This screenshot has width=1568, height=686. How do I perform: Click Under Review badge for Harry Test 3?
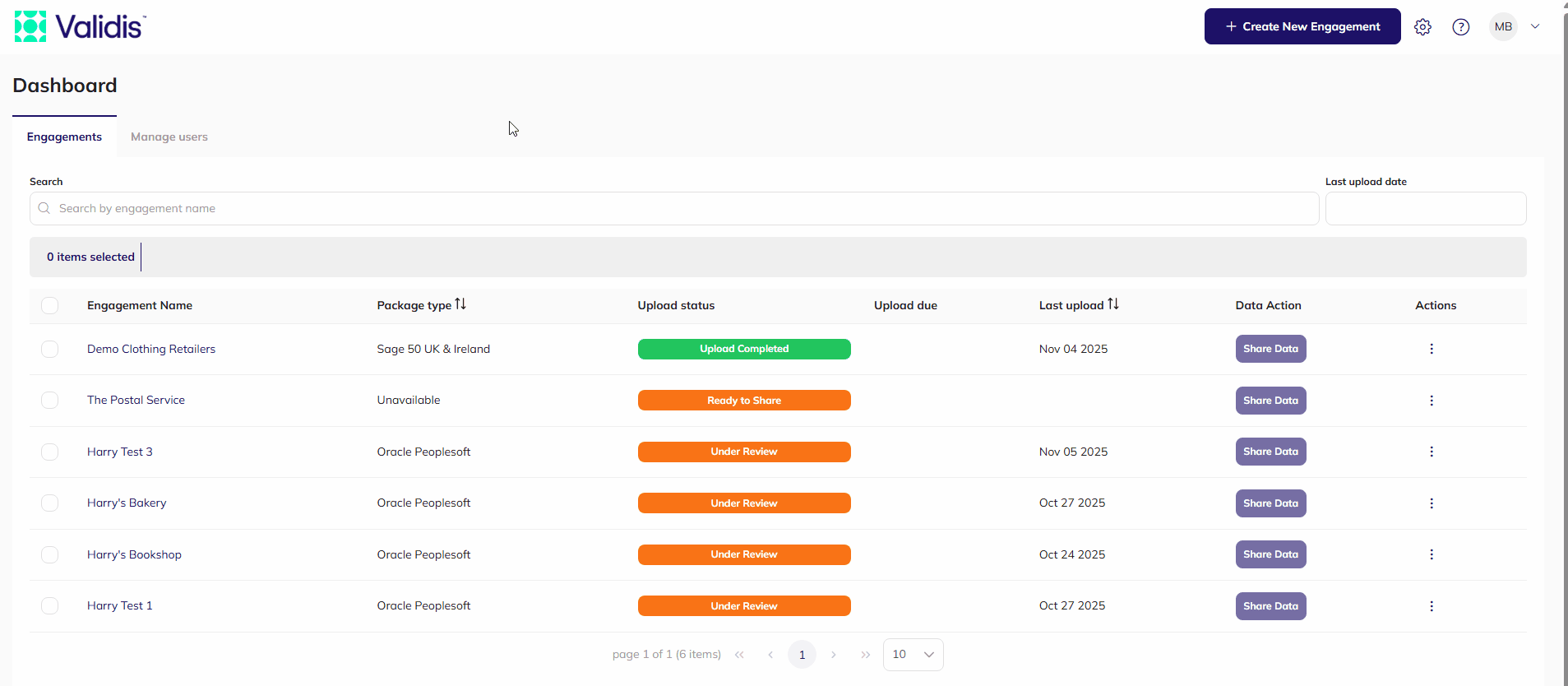point(744,452)
